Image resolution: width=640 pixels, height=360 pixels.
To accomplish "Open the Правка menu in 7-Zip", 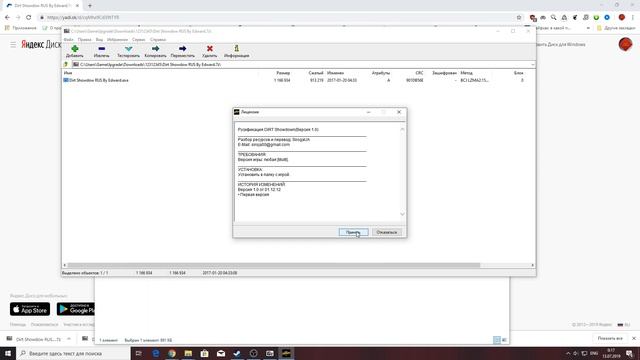I will pos(84,40).
